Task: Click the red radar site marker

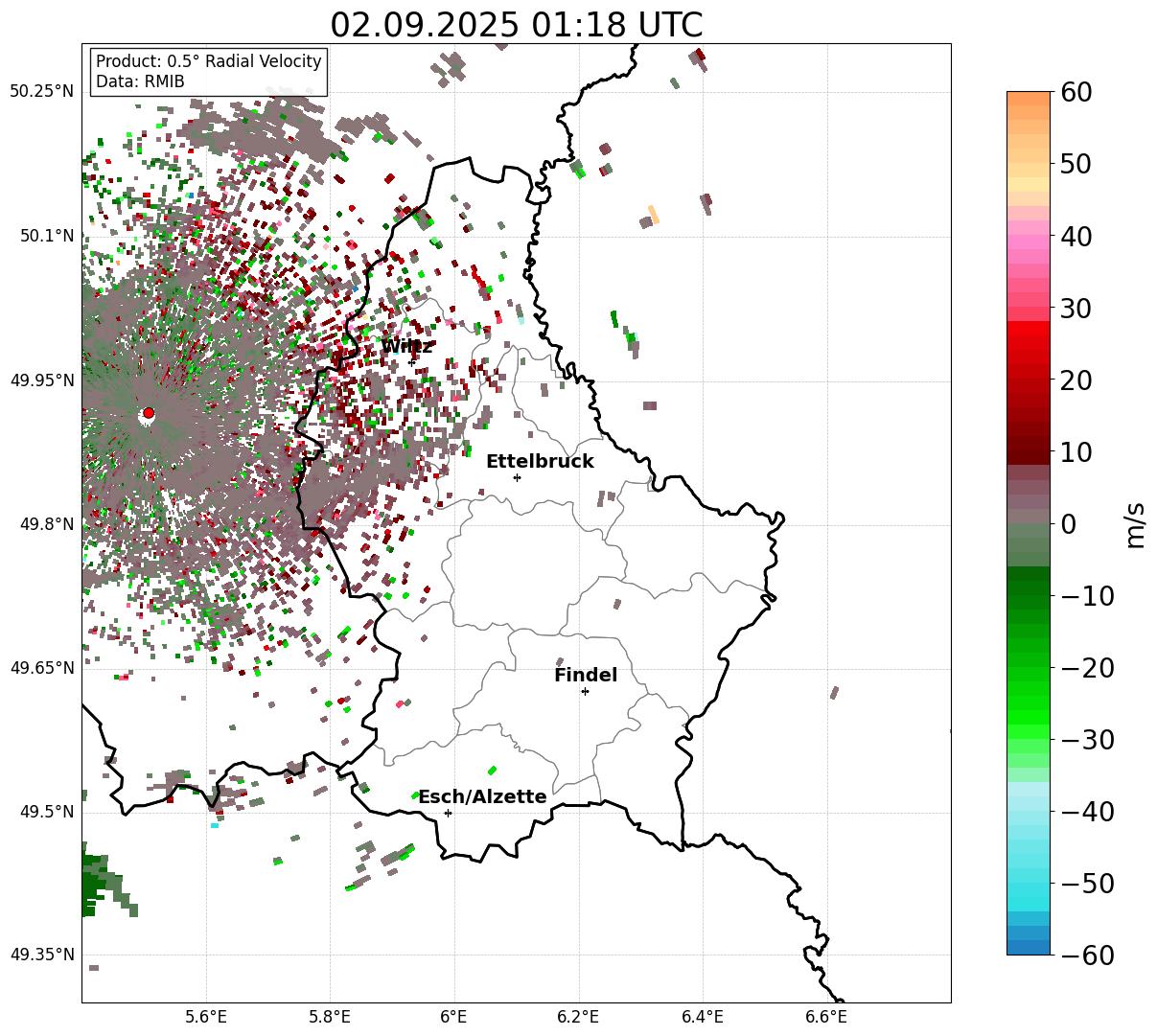Action: click(148, 413)
